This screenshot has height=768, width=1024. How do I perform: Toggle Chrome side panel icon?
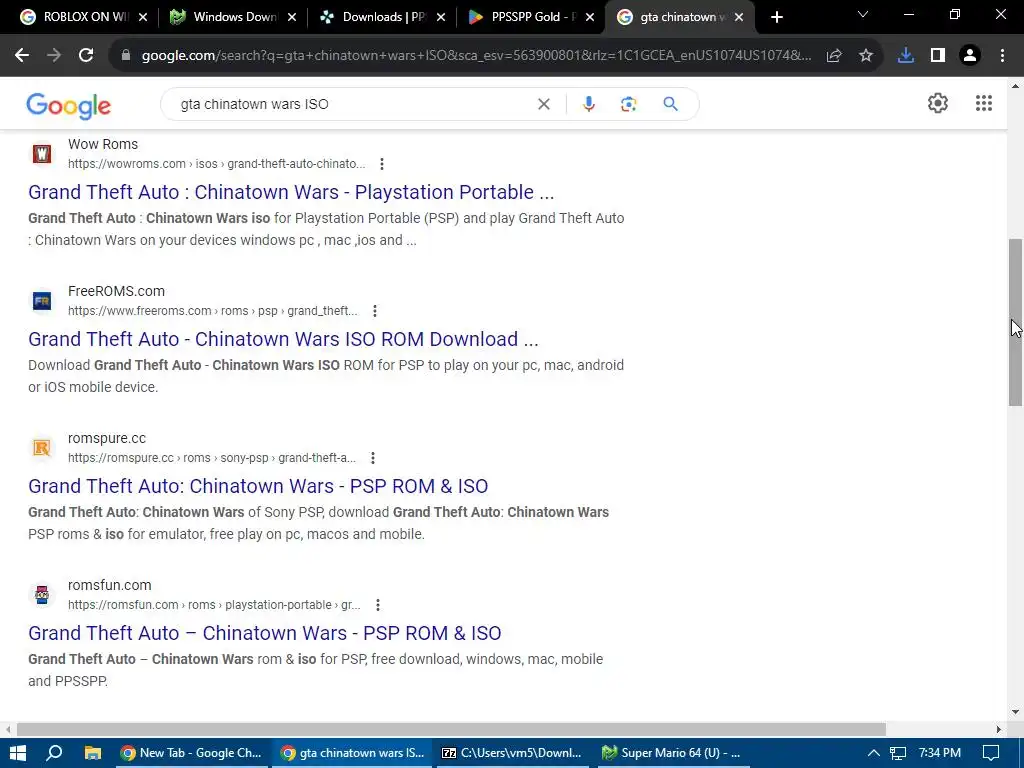938,56
